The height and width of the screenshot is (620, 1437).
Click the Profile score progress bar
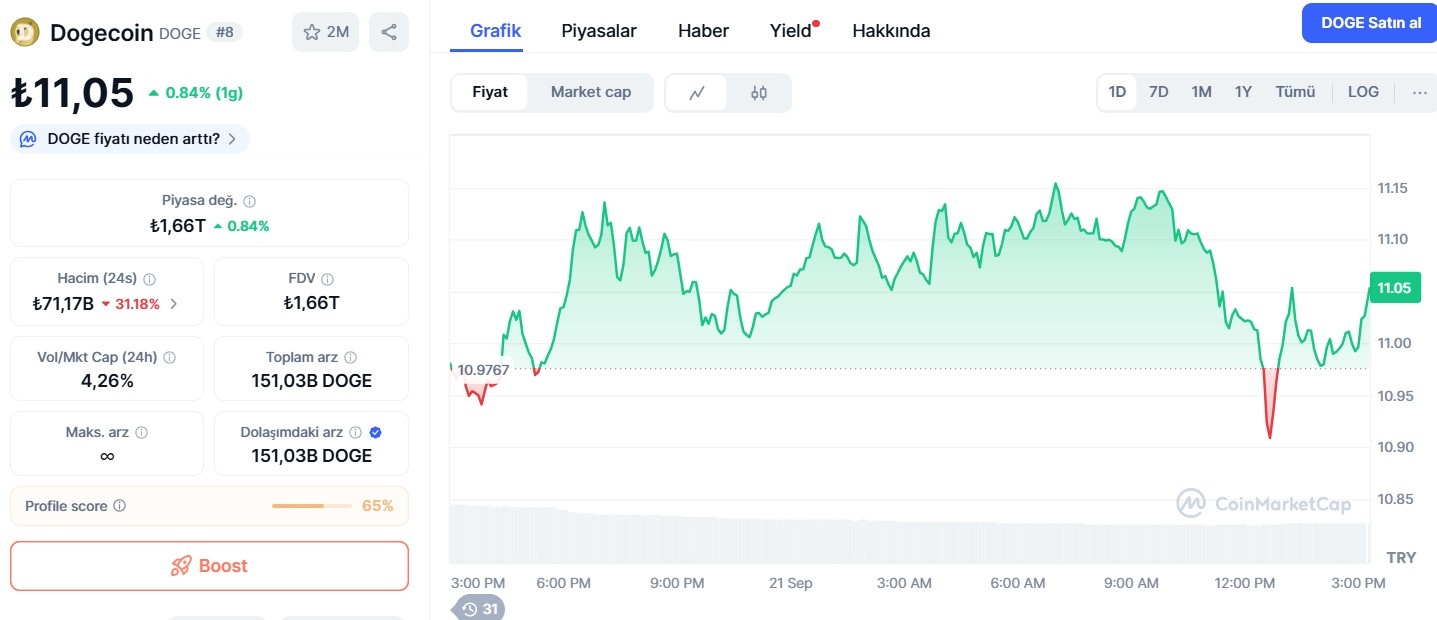click(312, 506)
